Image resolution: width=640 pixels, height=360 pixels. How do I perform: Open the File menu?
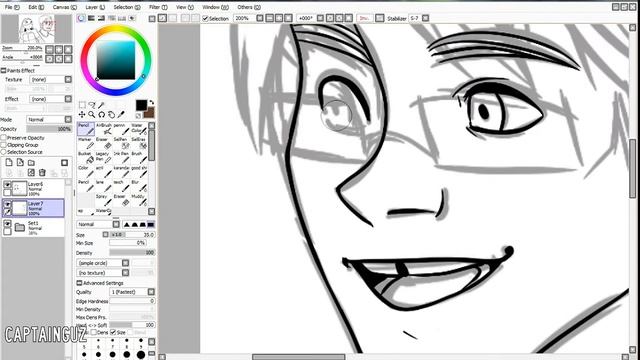(12, 7)
